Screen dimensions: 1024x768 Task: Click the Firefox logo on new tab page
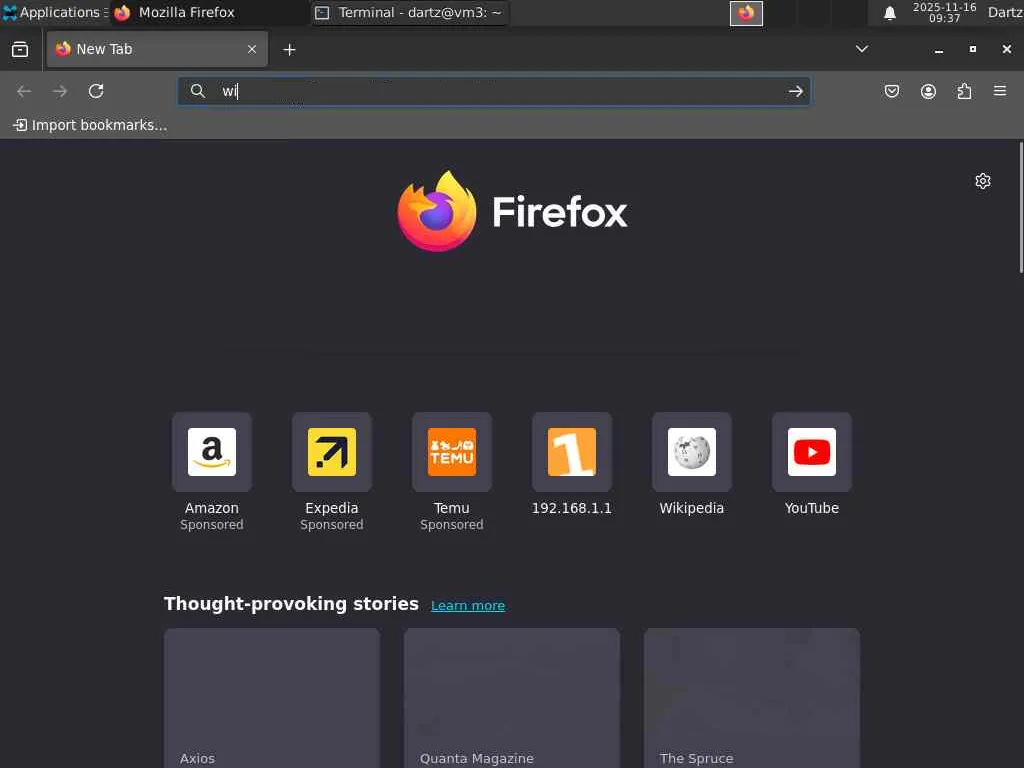point(512,211)
